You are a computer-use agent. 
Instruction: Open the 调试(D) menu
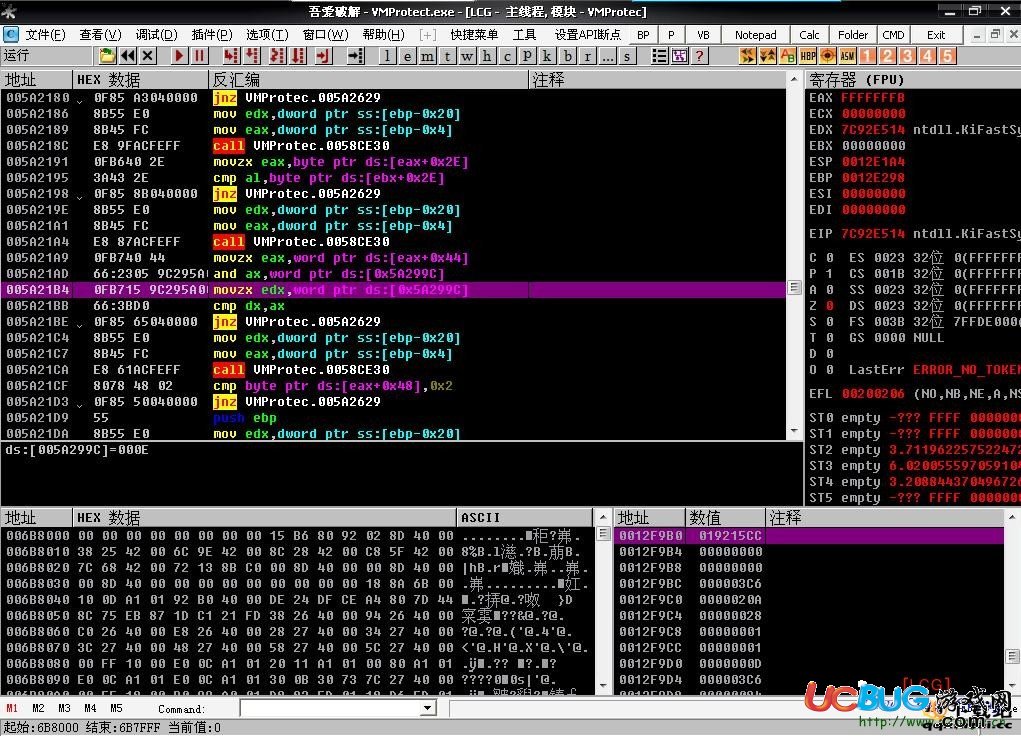tap(156, 35)
